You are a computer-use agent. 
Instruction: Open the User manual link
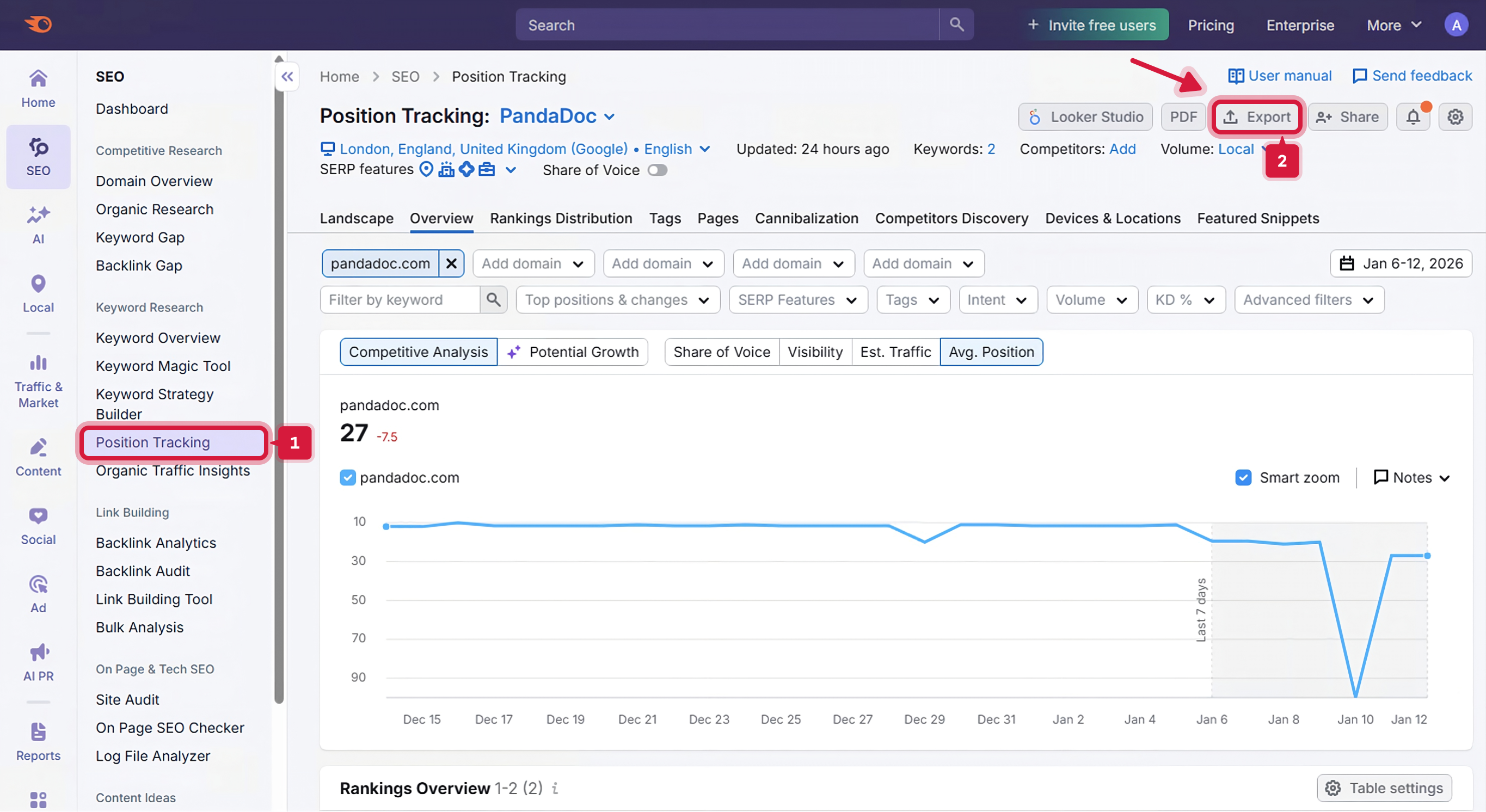click(x=1281, y=76)
